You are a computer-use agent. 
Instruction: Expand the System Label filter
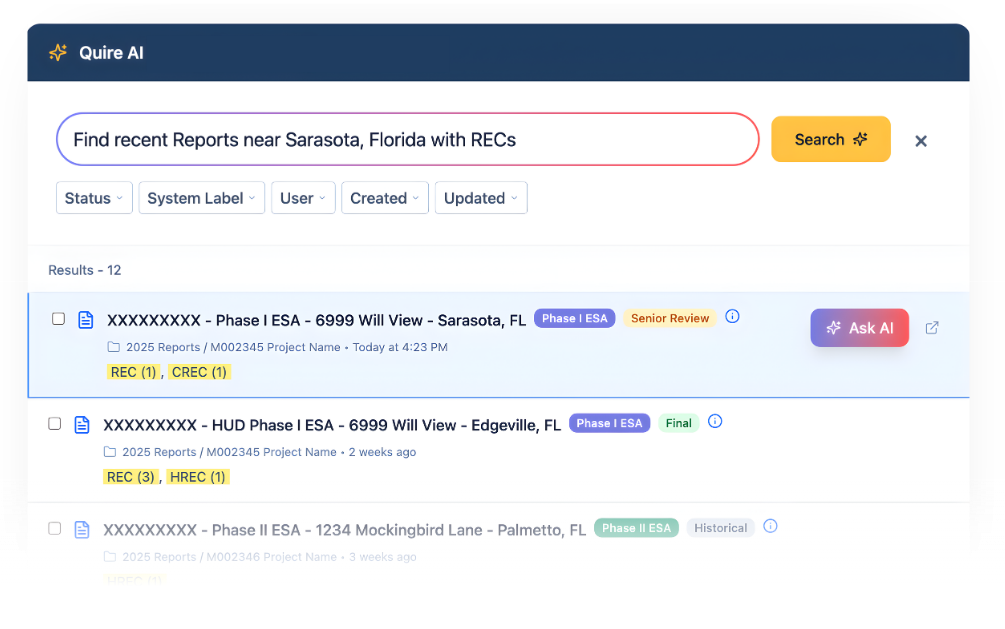coord(201,197)
